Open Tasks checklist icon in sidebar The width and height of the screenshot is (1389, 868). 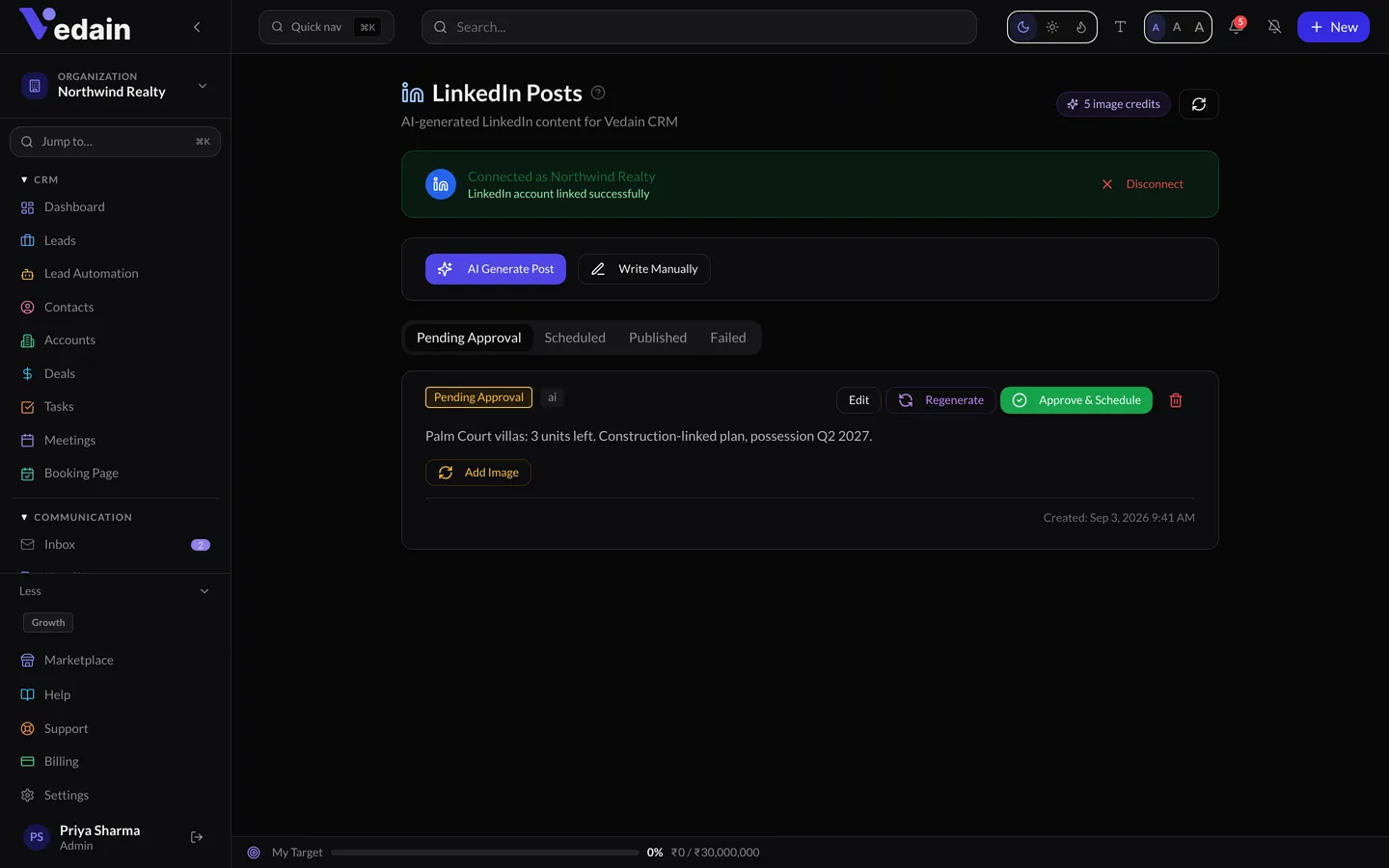(x=27, y=407)
